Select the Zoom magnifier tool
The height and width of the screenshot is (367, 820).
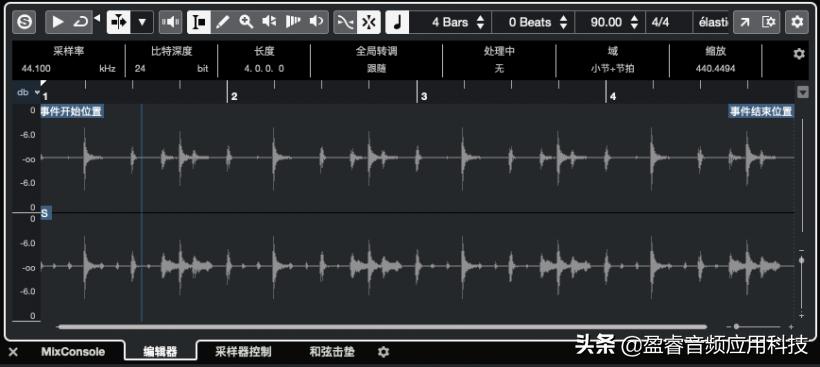(246, 22)
